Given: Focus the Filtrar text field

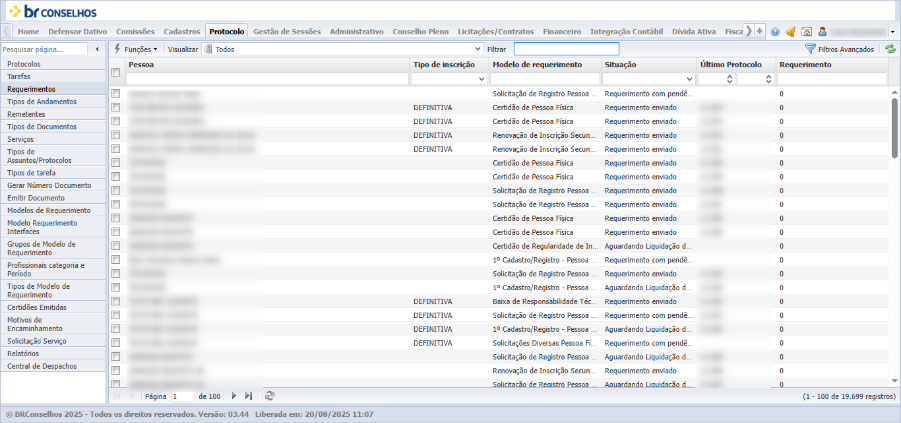Looking at the screenshot, I should coord(567,49).
